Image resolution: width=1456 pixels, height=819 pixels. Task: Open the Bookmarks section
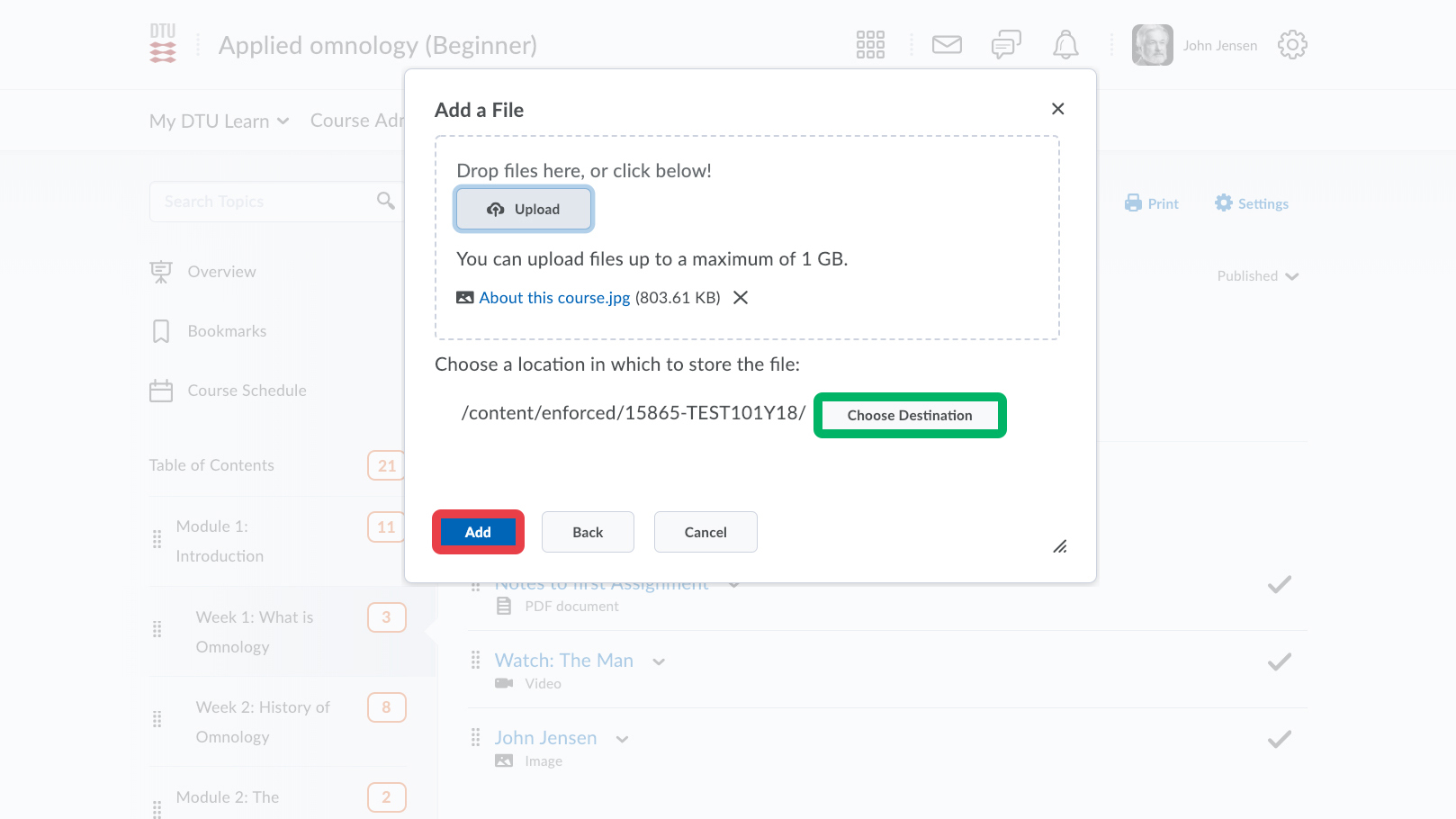[x=226, y=331]
